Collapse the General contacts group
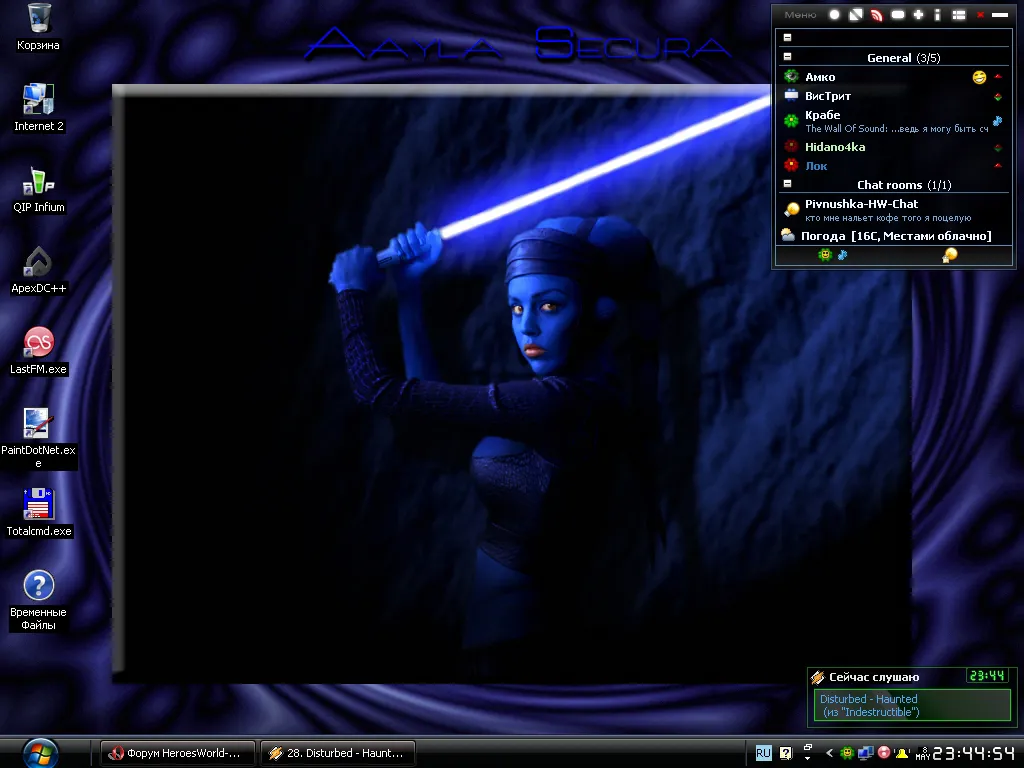The height and width of the screenshot is (768, 1024). coord(787,57)
